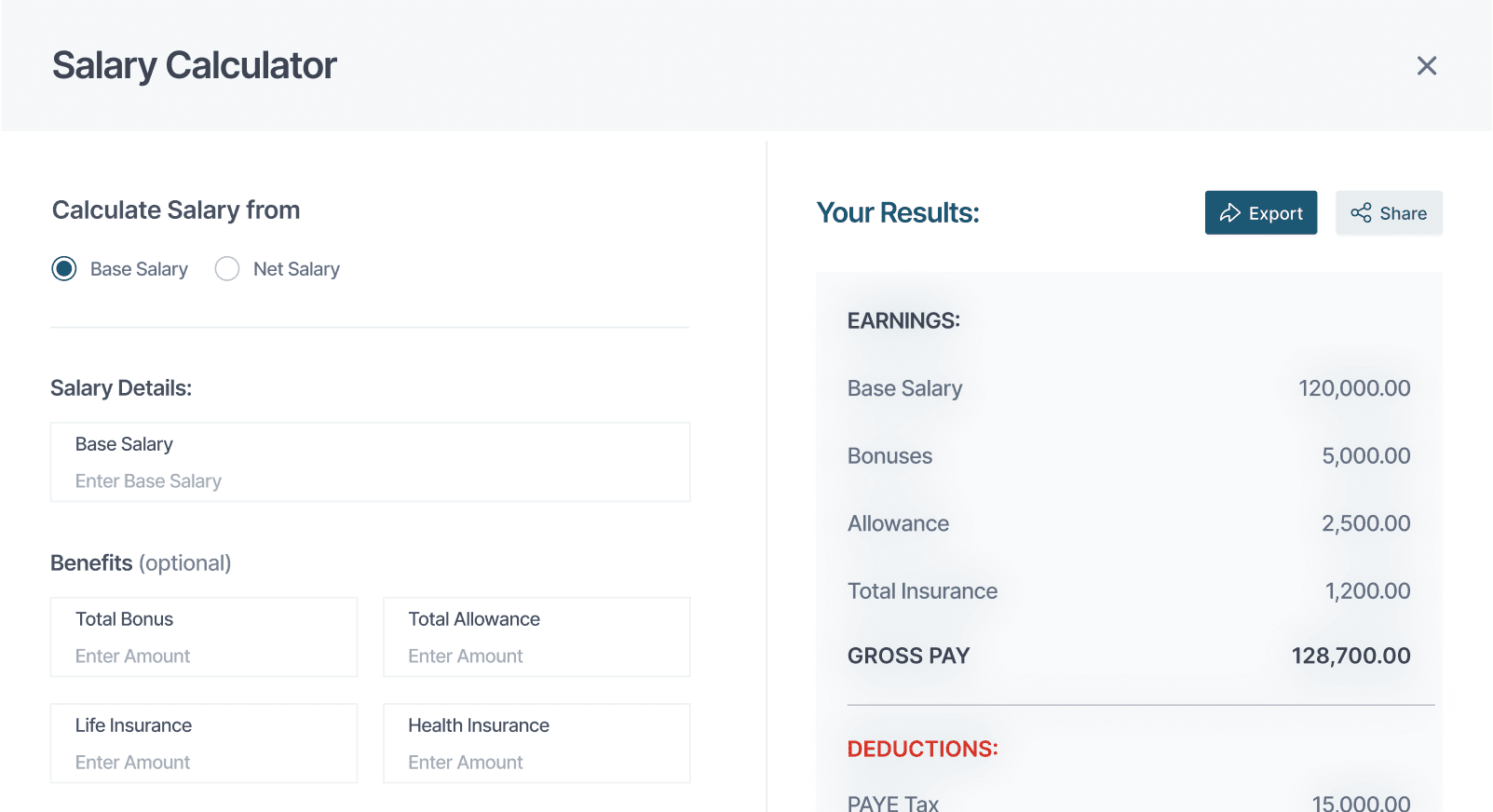
Task: Select the Base Salary radio option
Action: coord(64,269)
